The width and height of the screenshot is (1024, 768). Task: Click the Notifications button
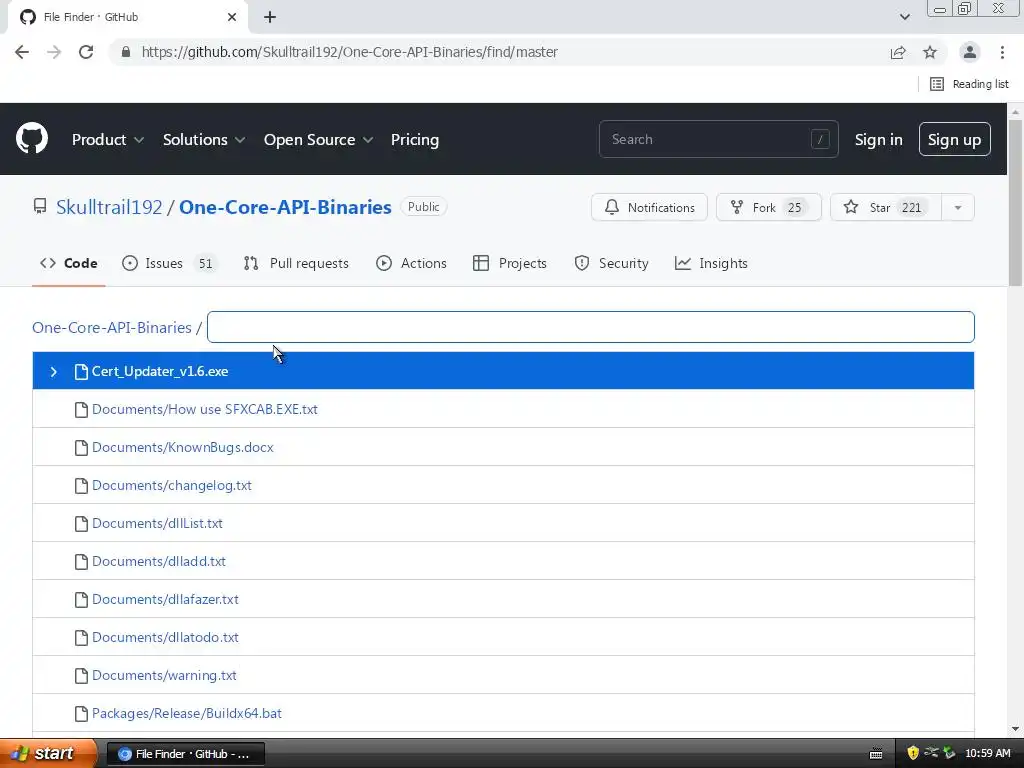pyautogui.click(x=649, y=208)
